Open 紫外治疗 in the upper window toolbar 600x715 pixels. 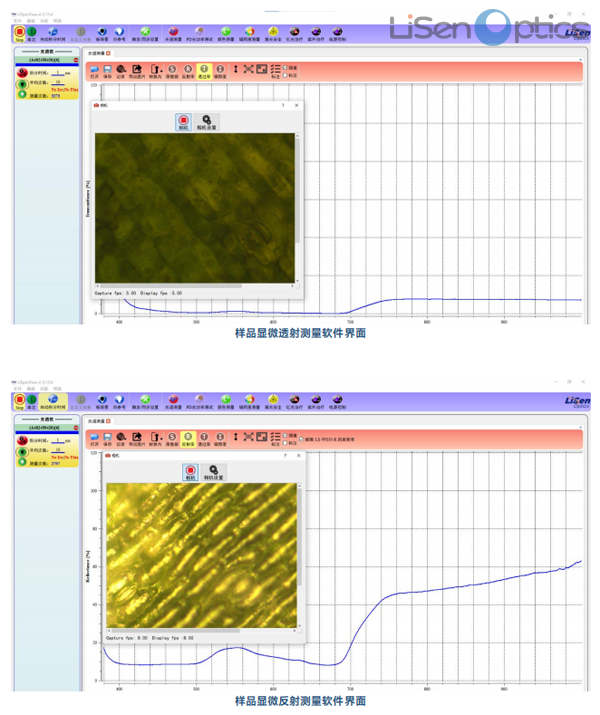point(316,34)
